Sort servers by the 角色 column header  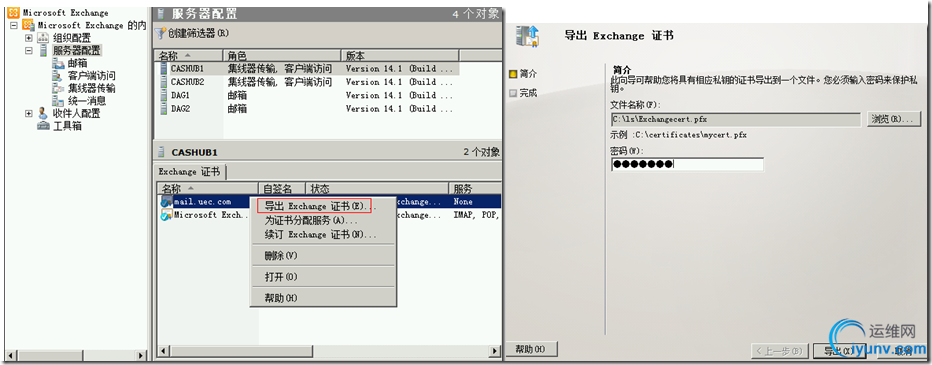pos(282,55)
